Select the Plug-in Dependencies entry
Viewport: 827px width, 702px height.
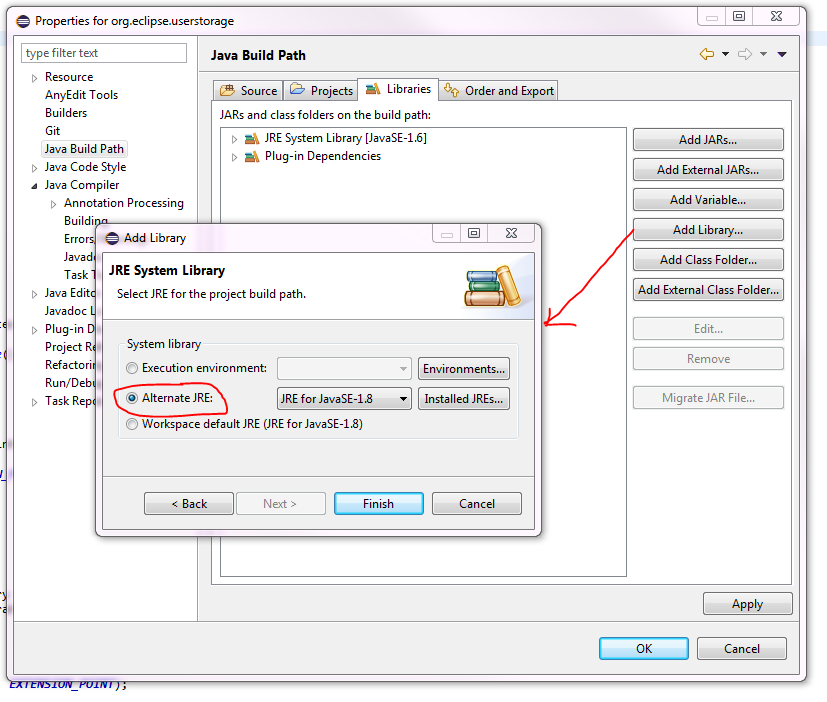click(323, 156)
